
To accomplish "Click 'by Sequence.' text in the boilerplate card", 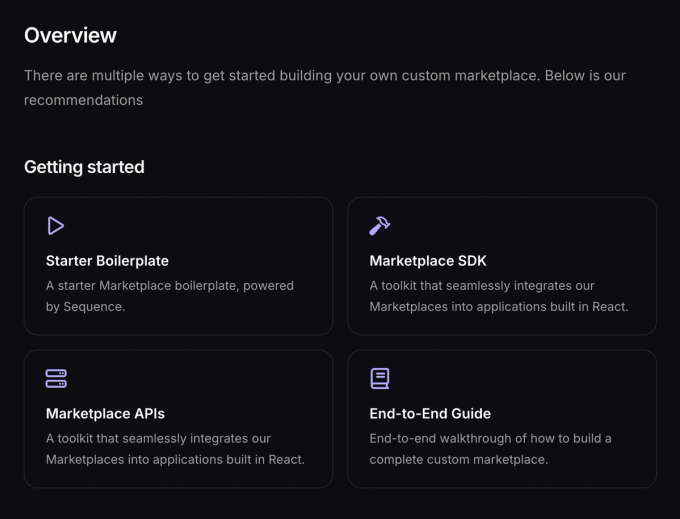I will [x=85, y=307].
